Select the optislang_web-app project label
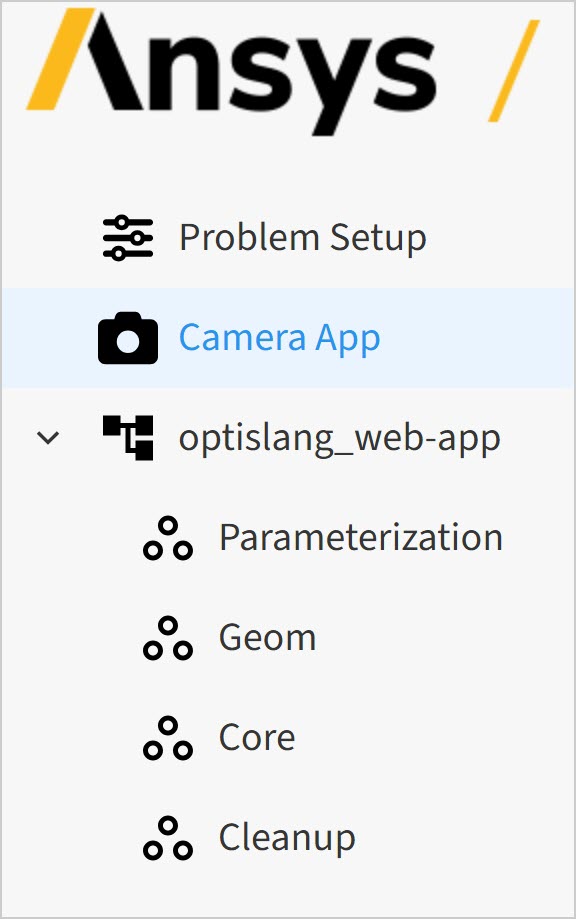Screen dimensions: 576x919 [x=339, y=438]
